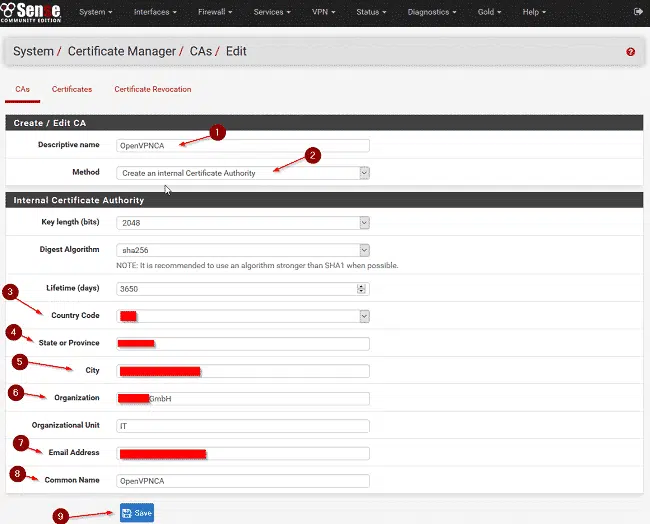Focus the Organizational Unit field
This screenshot has height=524, width=650.
pyautogui.click(x=243, y=426)
